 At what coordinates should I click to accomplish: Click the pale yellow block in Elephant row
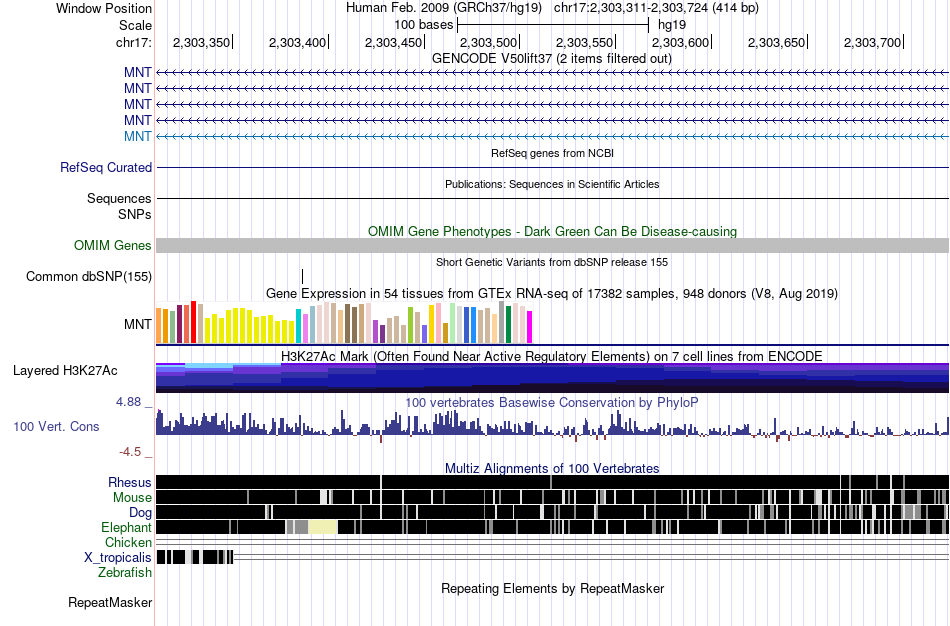click(x=323, y=527)
